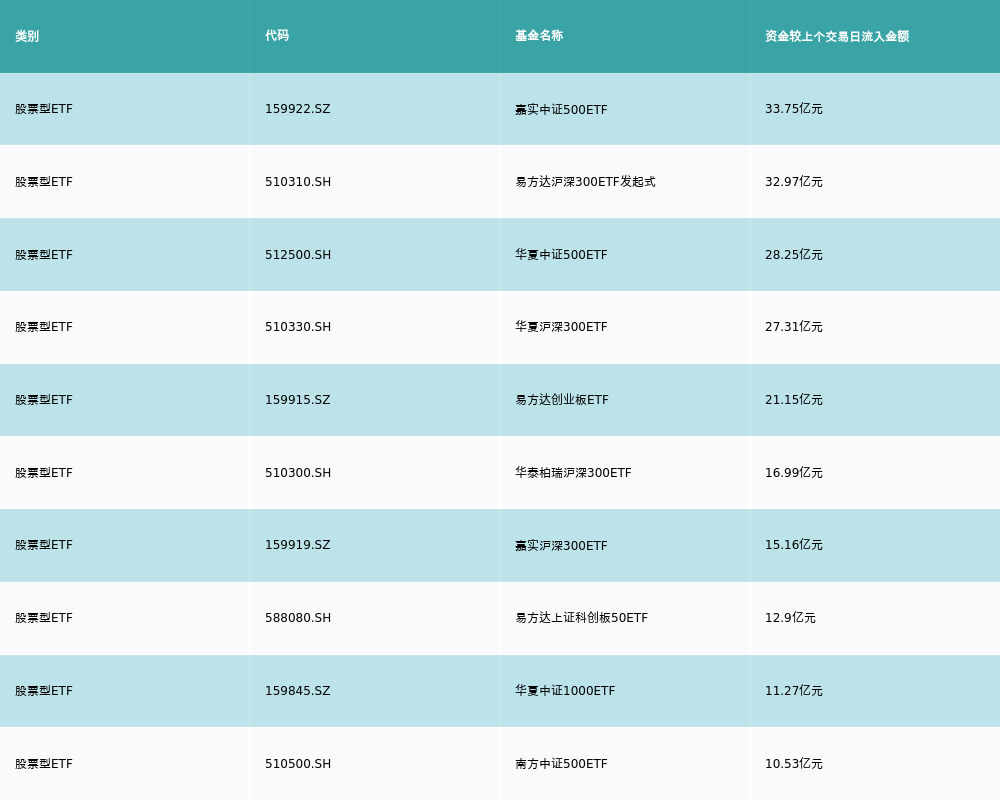Select fund 易方达创业板ETF
The height and width of the screenshot is (800, 1000).
click(x=562, y=400)
